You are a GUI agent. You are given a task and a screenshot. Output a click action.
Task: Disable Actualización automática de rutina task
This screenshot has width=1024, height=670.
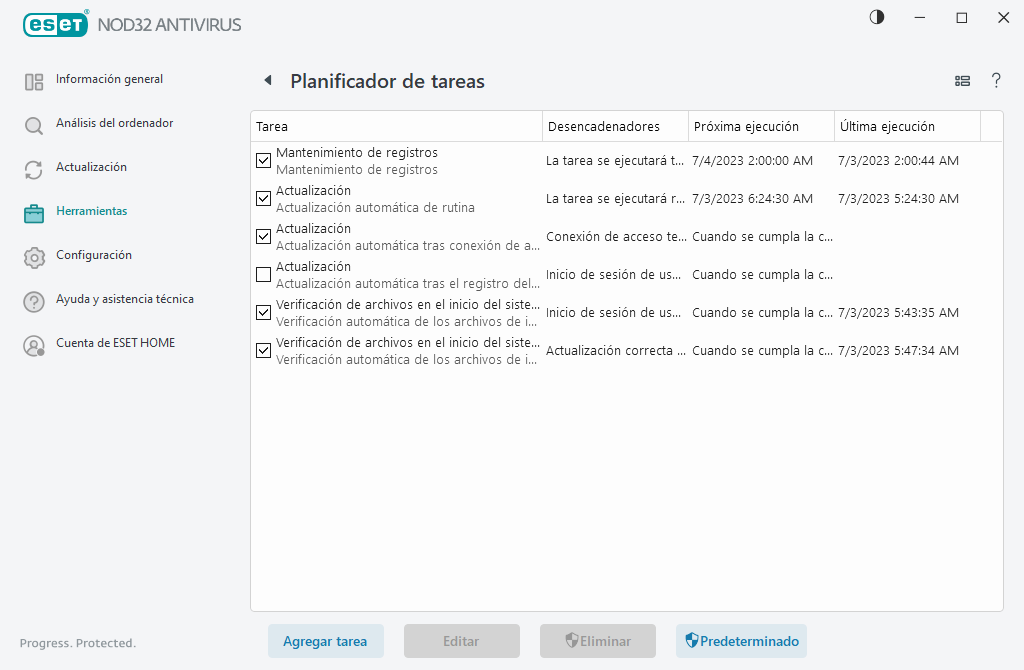point(263,198)
